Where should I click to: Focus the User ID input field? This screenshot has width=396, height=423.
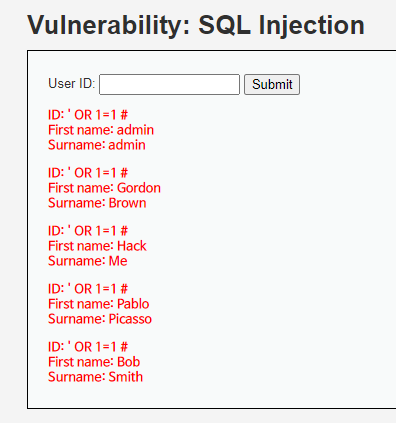coord(169,85)
